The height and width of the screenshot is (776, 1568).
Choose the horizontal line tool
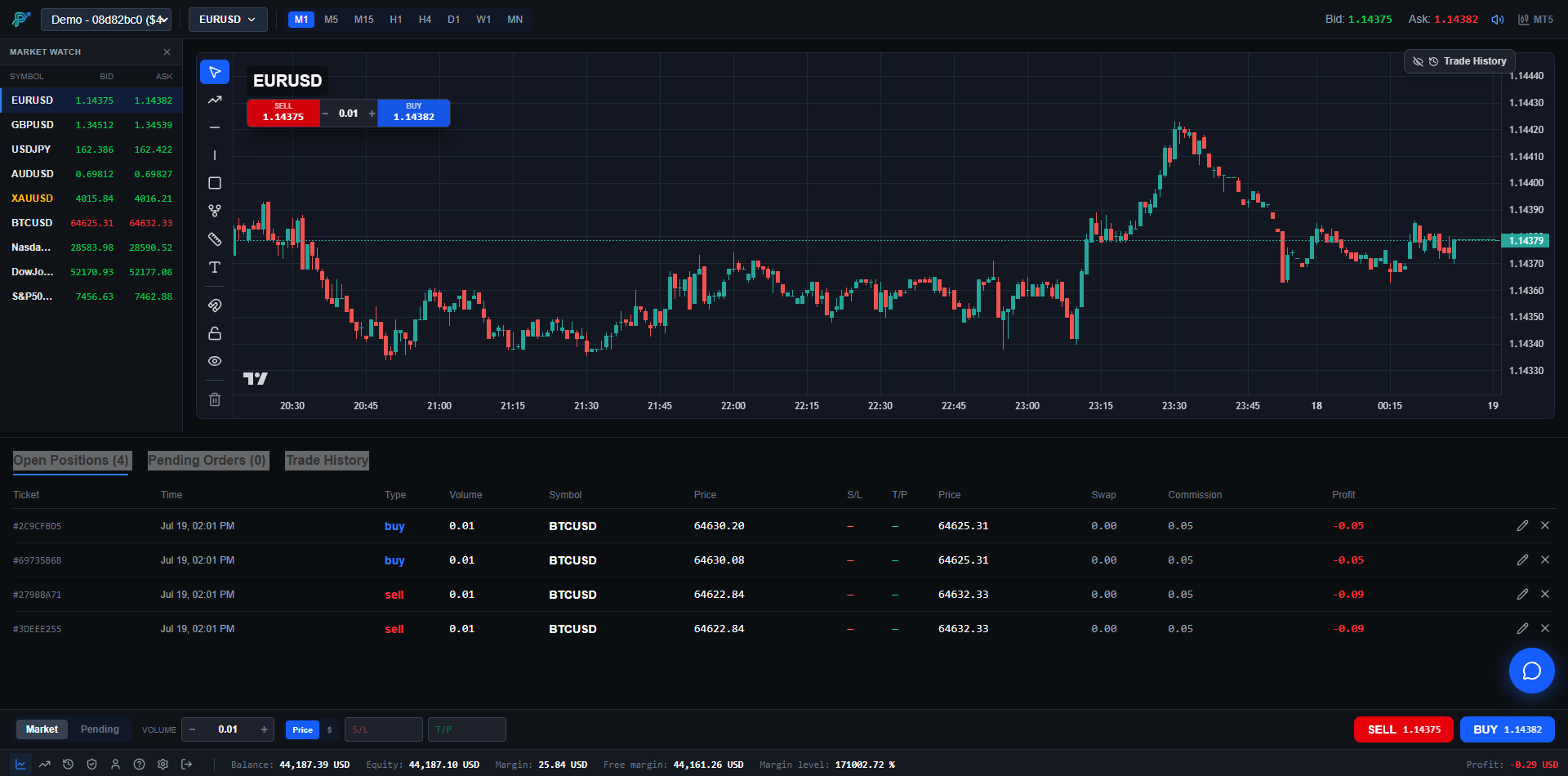215,127
